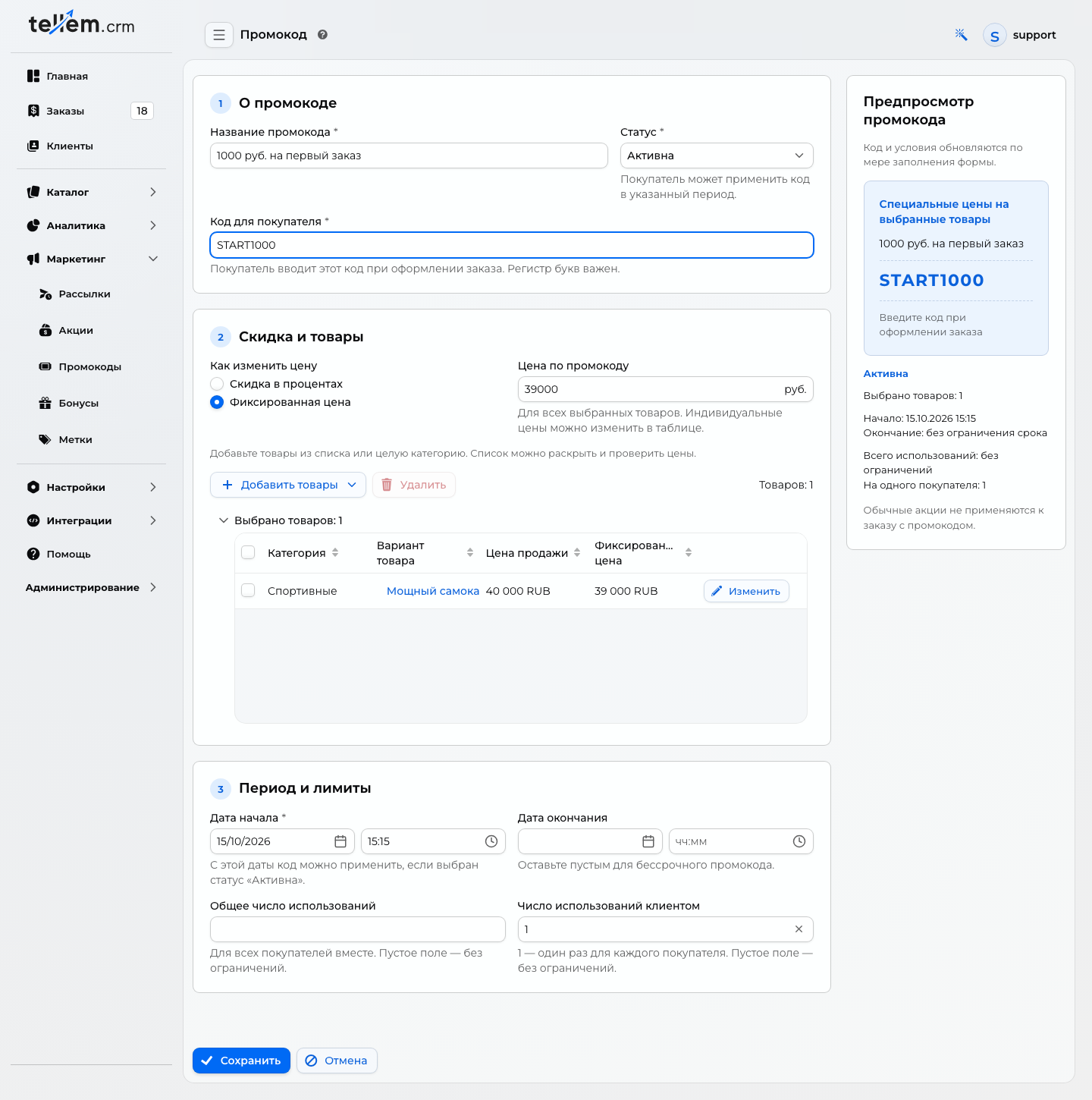Collapse the Выбрано товаров list
Image resolution: width=1092 pixels, height=1100 pixels.
(224, 520)
